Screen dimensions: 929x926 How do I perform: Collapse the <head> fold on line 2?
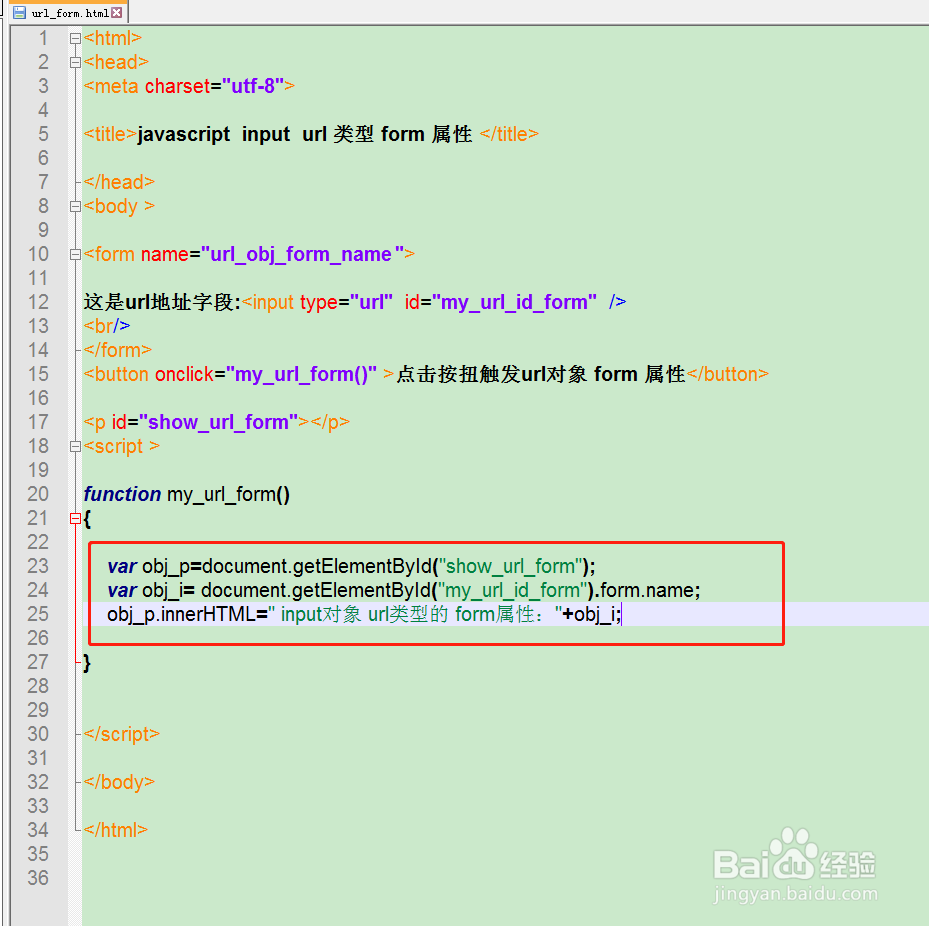[75, 62]
